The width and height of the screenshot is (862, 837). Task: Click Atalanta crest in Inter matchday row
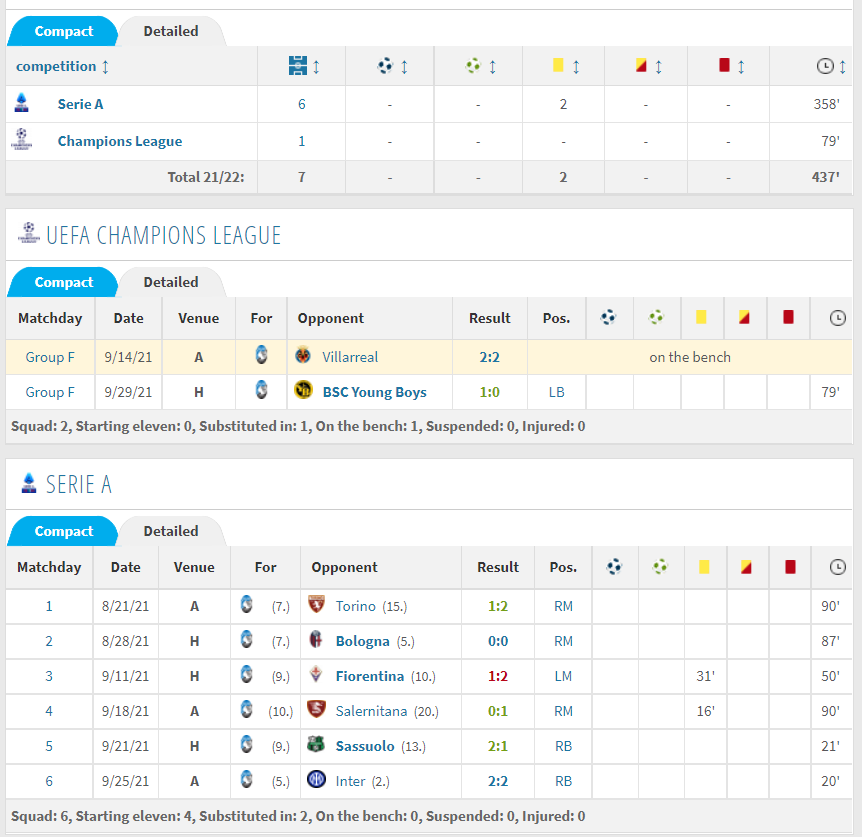(247, 779)
